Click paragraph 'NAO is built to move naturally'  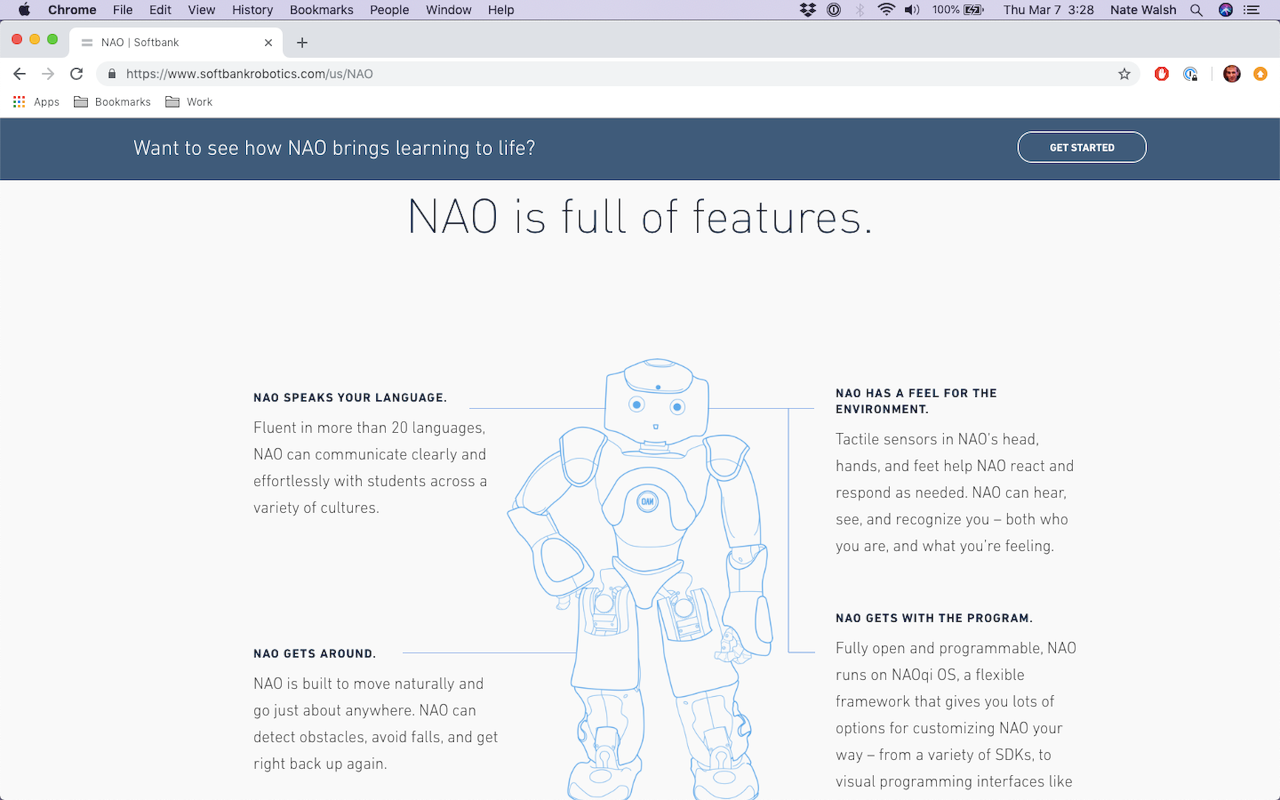coord(375,723)
